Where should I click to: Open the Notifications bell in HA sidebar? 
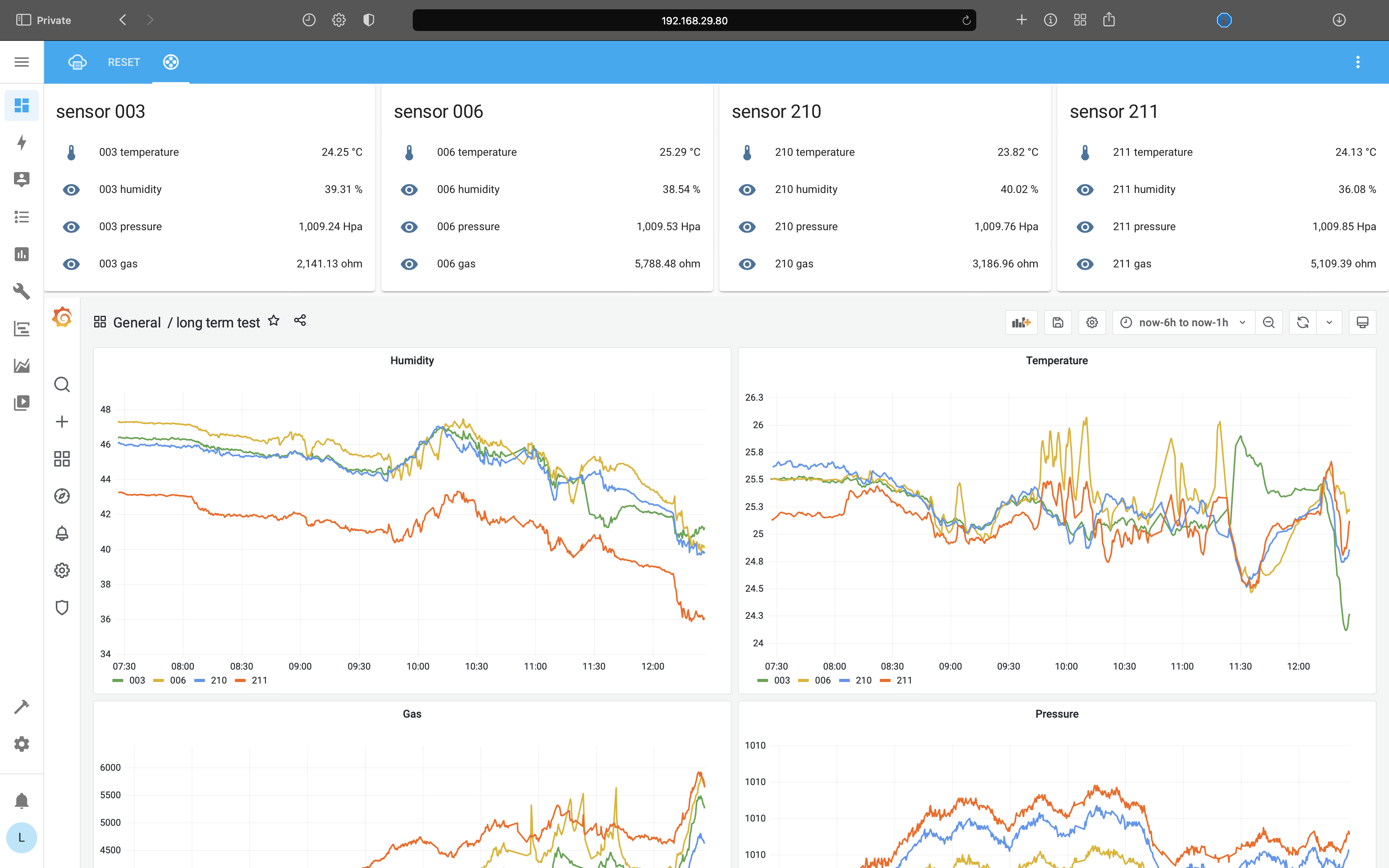click(x=22, y=800)
